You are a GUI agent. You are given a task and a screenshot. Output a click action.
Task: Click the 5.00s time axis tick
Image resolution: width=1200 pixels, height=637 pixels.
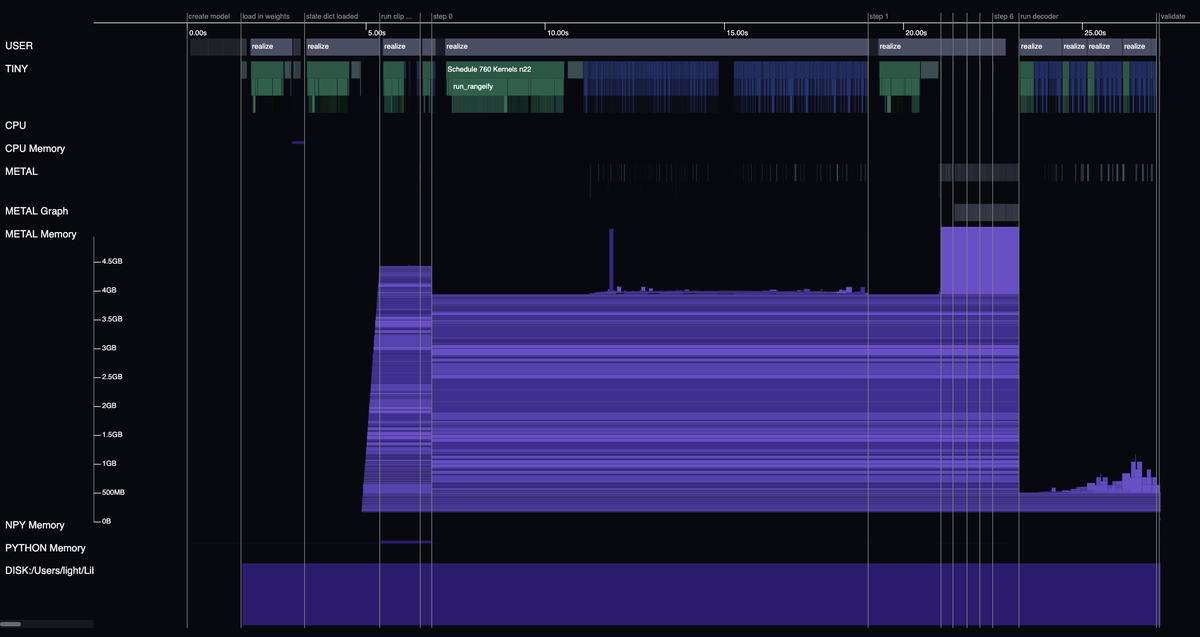coord(377,33)
